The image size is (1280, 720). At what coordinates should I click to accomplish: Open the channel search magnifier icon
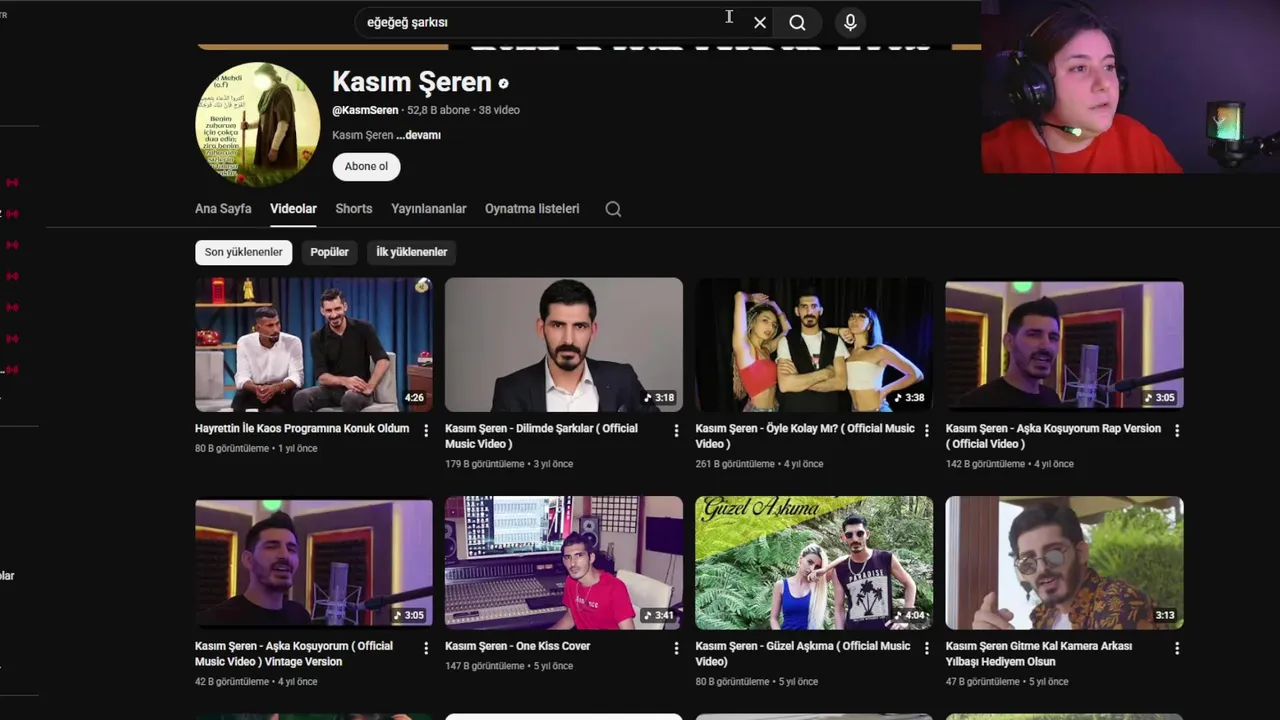[x=613, y=209]
